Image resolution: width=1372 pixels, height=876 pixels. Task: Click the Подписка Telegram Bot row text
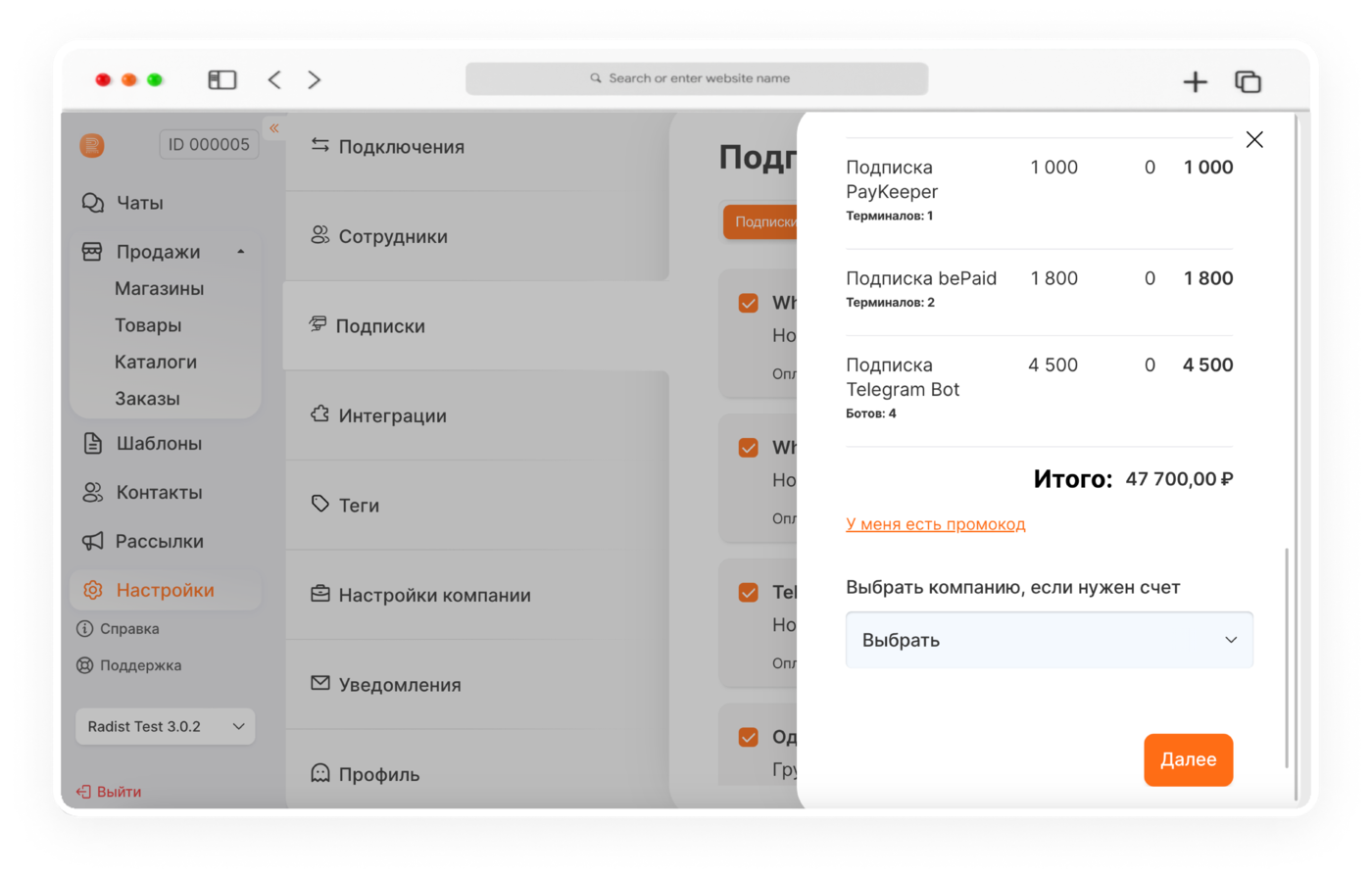(x=903, y=377)
